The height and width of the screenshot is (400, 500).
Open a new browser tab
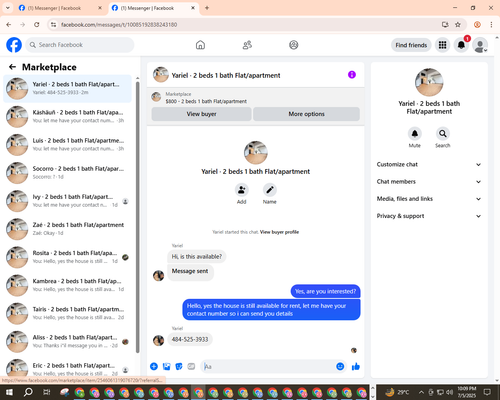tap(207, 8)
